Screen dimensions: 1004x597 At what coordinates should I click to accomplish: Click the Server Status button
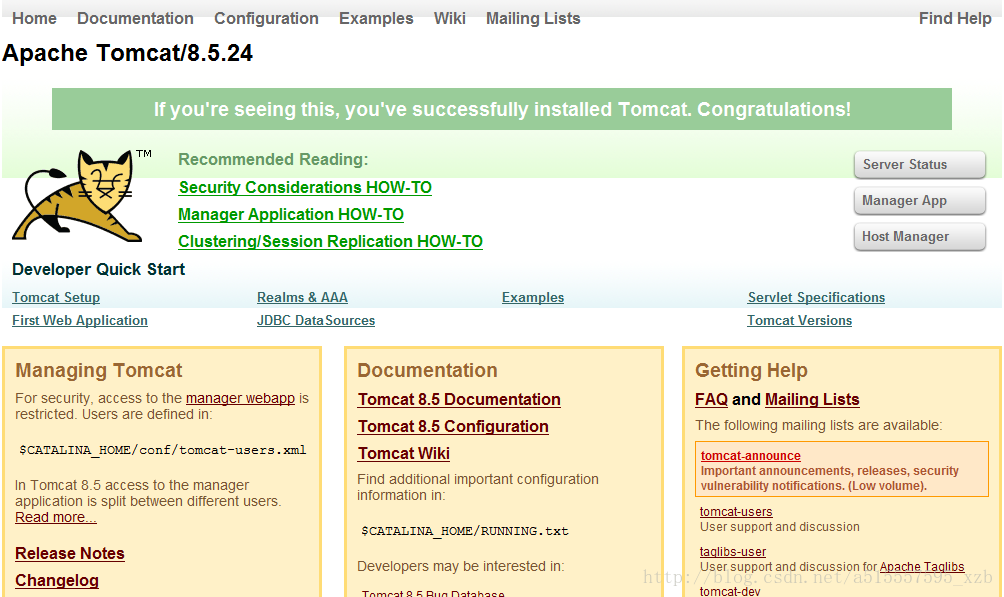[x=919, y=165]
